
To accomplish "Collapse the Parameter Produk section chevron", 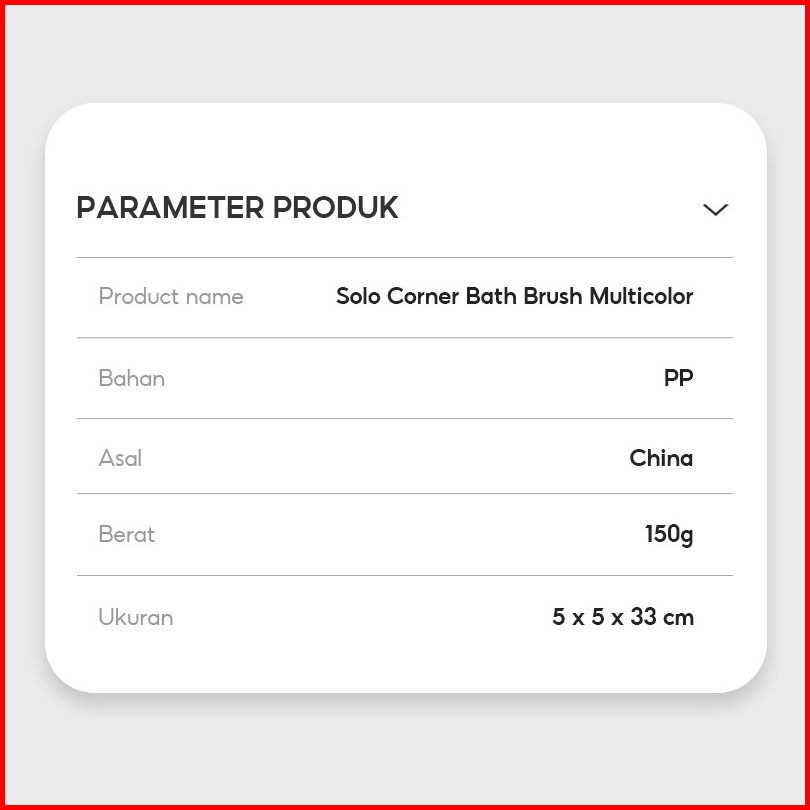I will [x=715, y=209].
